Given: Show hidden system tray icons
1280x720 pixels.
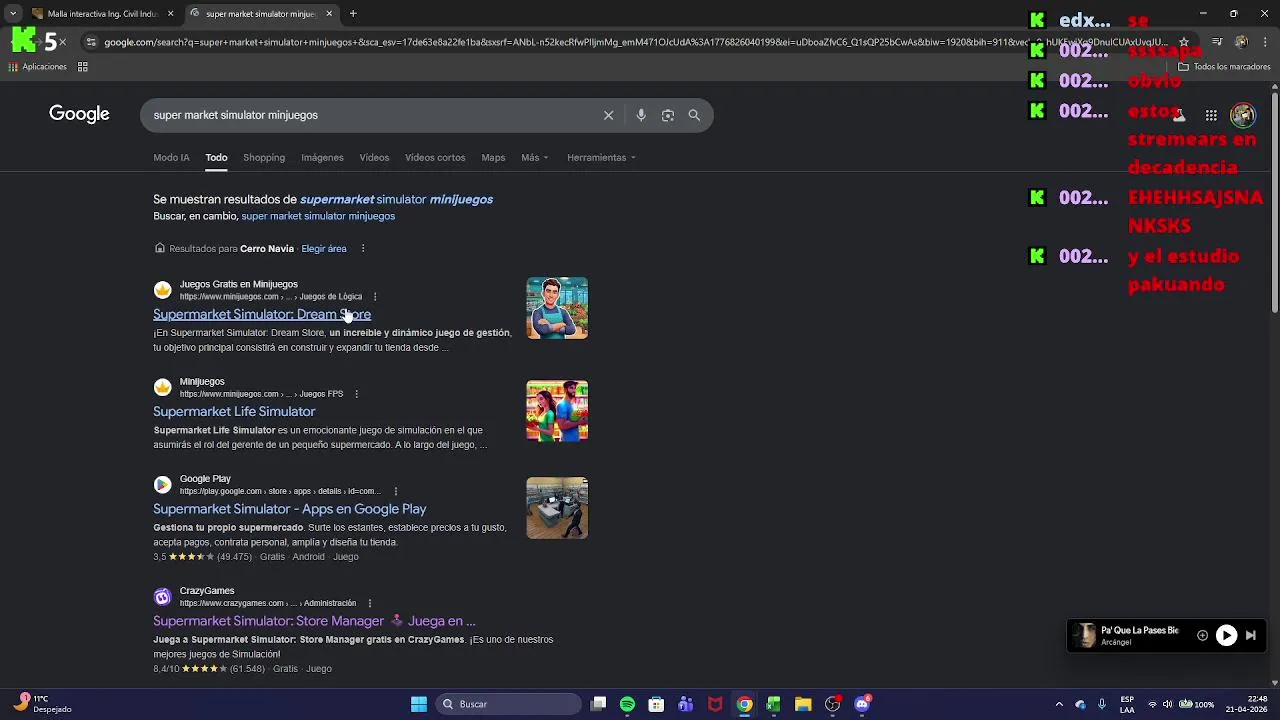Looking at the screenshot, I should 1059,704.
